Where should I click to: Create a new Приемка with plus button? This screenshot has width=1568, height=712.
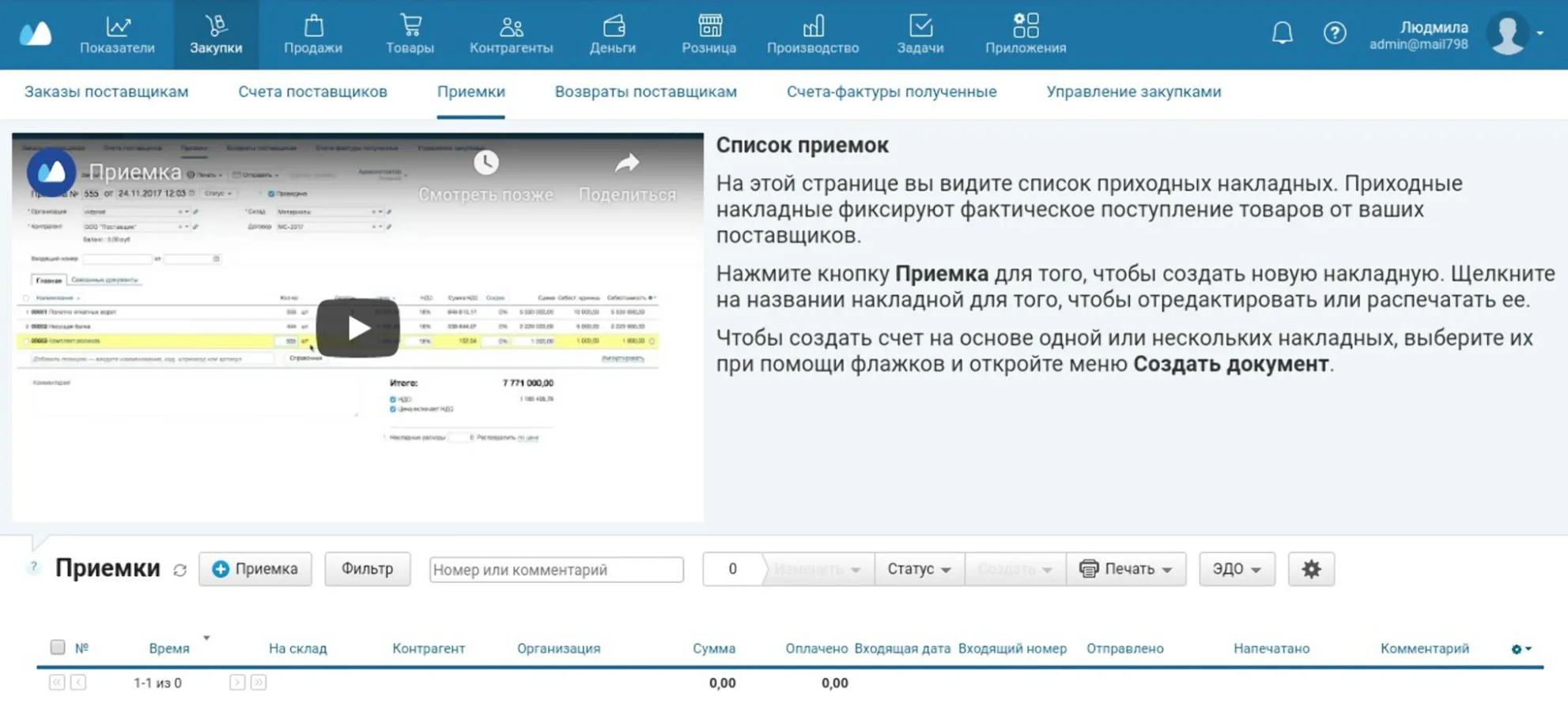(x=255, y=569)
